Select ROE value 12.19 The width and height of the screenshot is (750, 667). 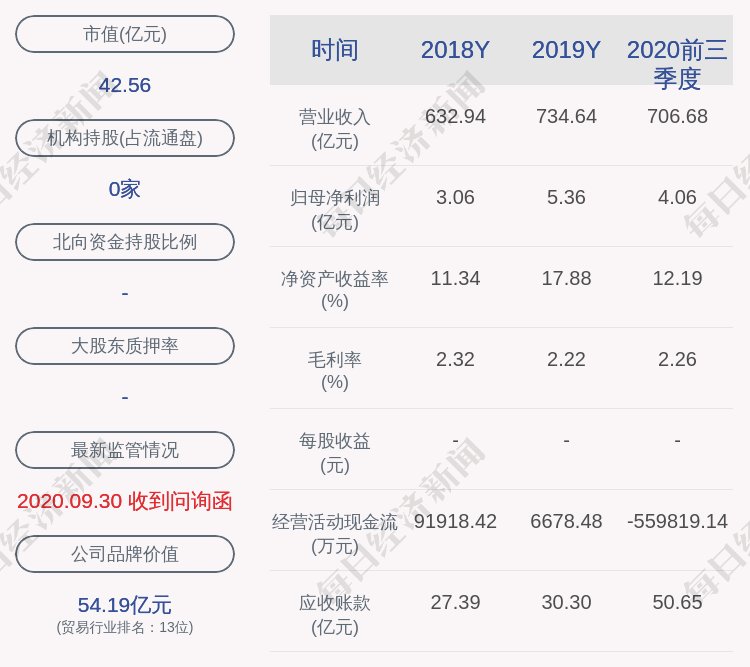pyautogui.click(x=677, y=278)
